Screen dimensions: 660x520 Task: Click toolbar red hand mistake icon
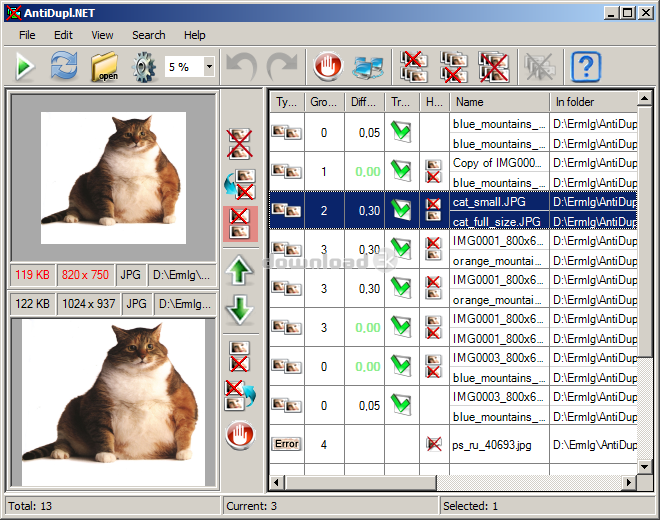(328, 66)
